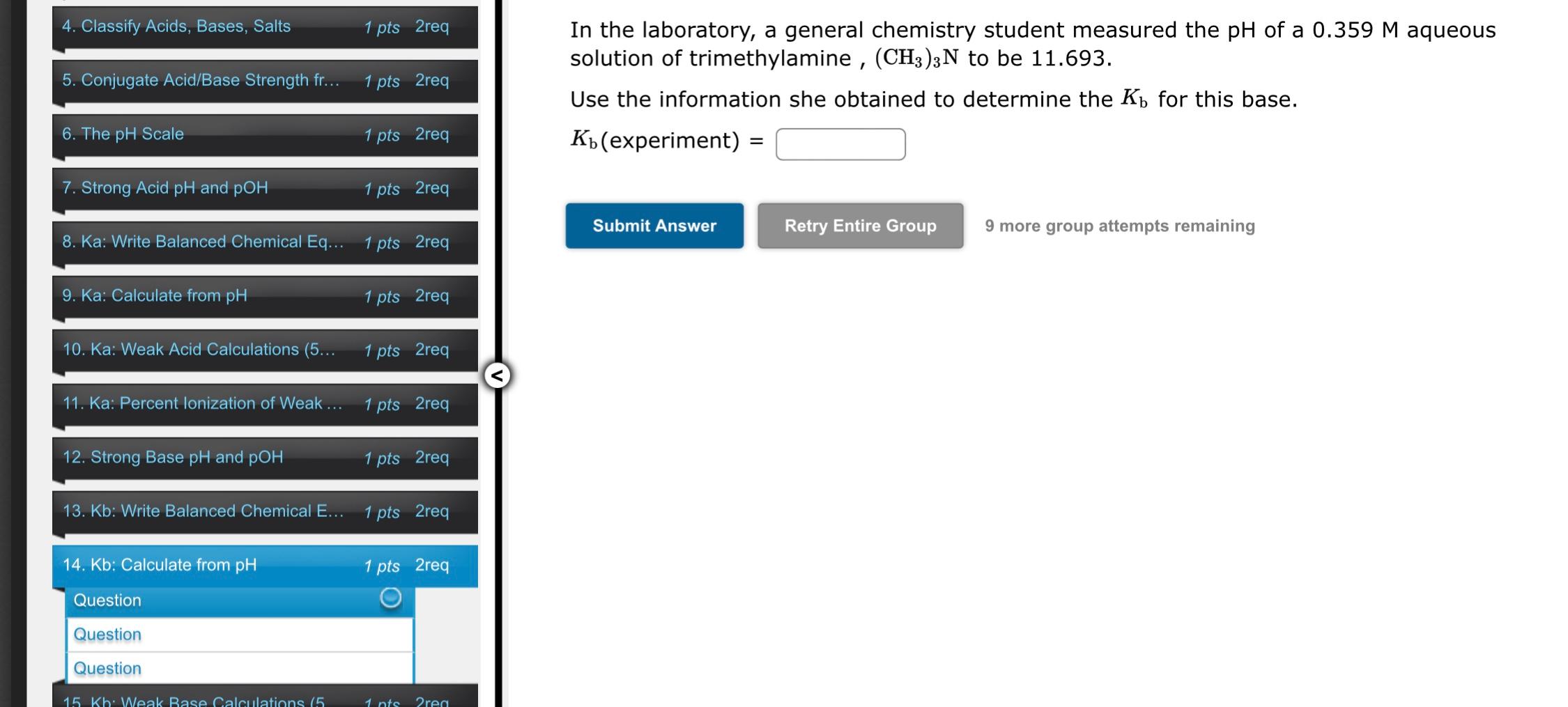Click the Retry Entire Group button

(860, 226)
